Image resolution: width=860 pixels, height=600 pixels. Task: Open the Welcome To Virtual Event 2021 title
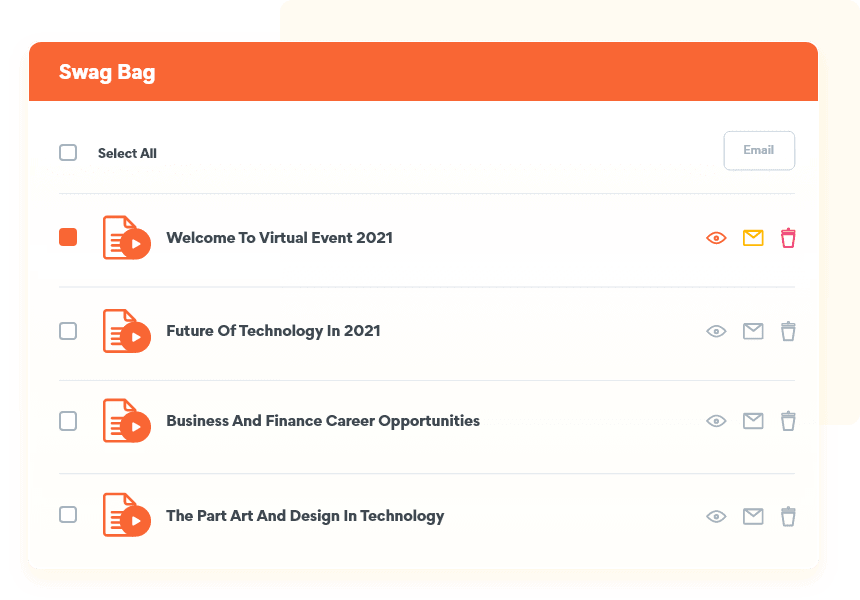click(279, 238)
